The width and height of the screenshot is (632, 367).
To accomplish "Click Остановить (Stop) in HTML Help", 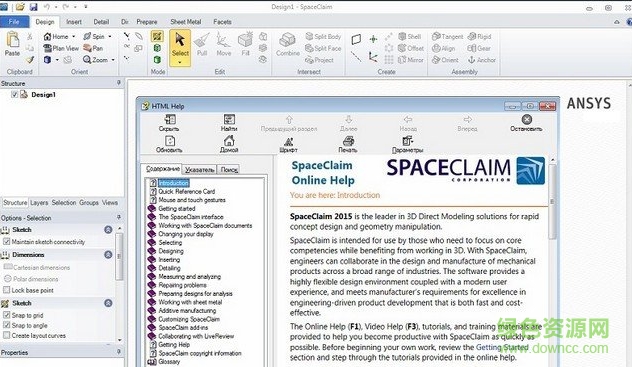I will pos(526,123).
